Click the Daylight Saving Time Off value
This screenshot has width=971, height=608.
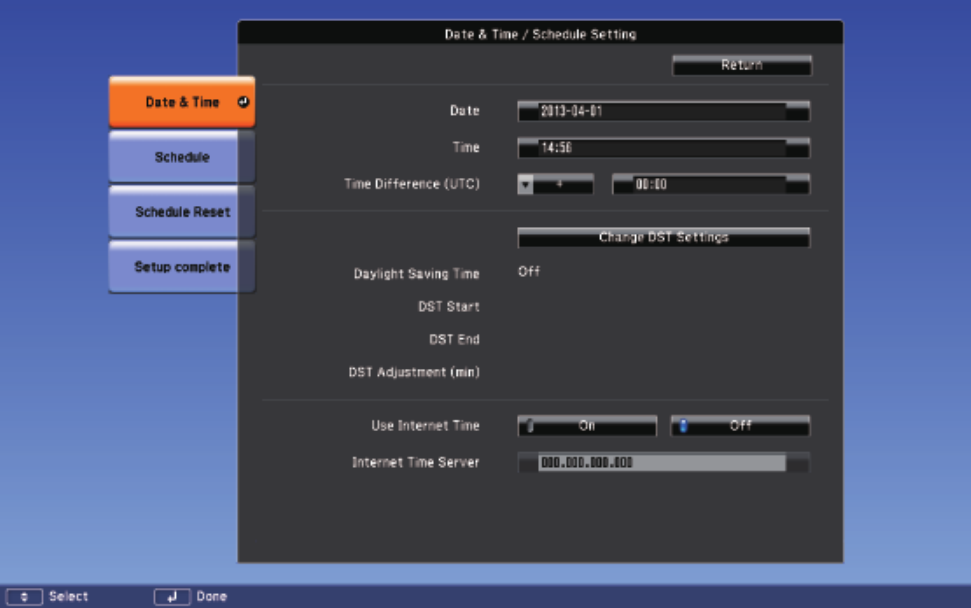[529, 272]
